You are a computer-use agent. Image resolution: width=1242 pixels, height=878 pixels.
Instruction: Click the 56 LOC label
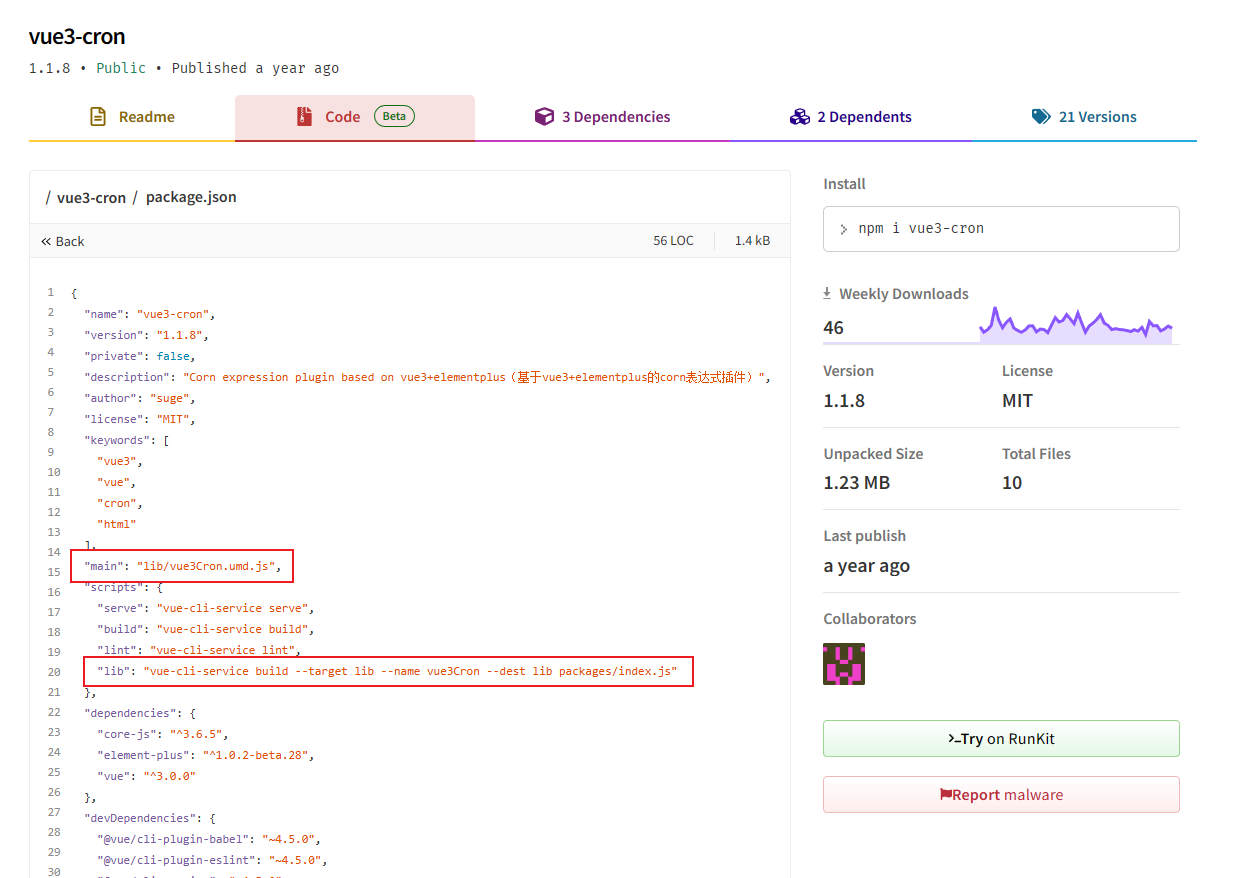click(x=673, y=241)
